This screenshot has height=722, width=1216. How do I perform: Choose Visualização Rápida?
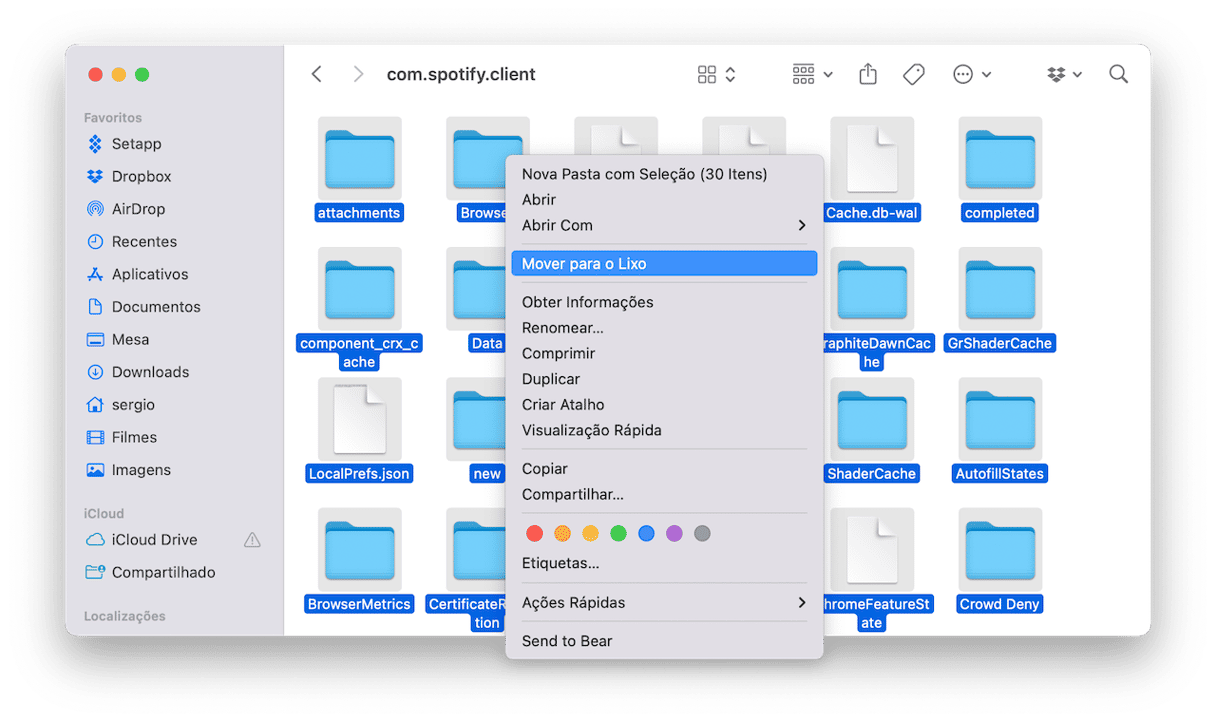coord(664,431)
